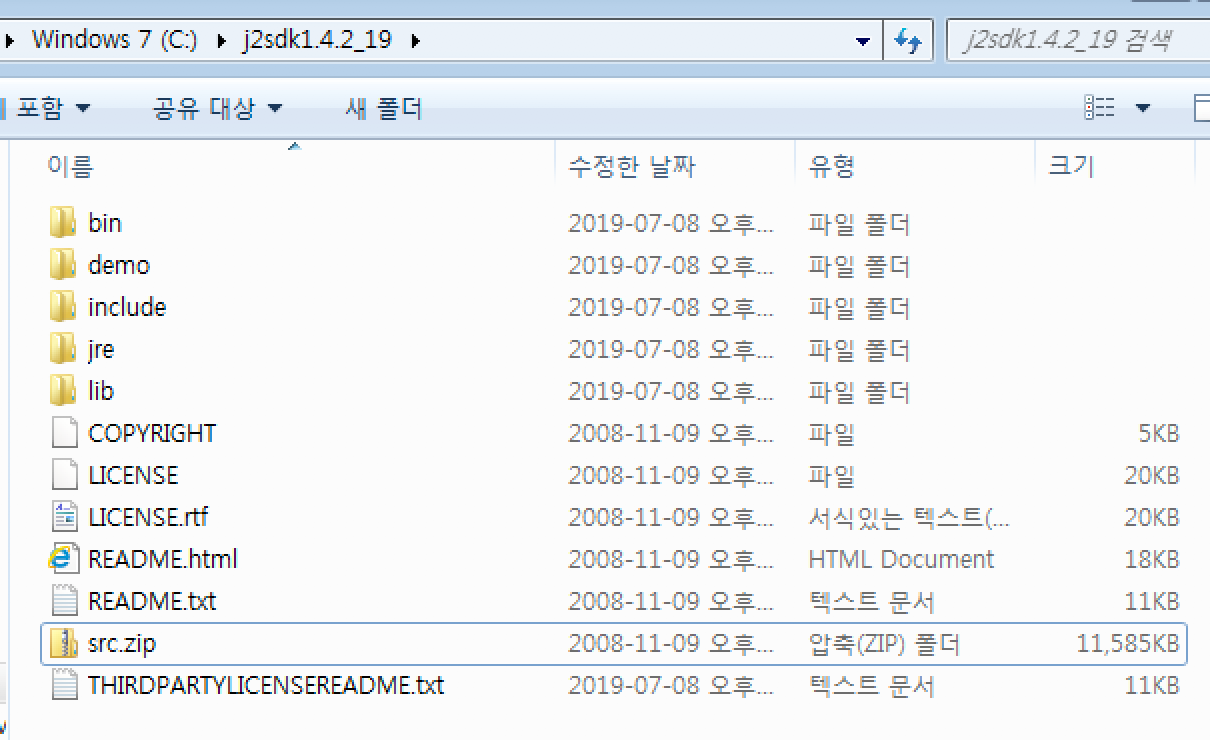Screen dimensions: 1210x740
Task: Click the 18KB size value
Action: [1152, 559]
